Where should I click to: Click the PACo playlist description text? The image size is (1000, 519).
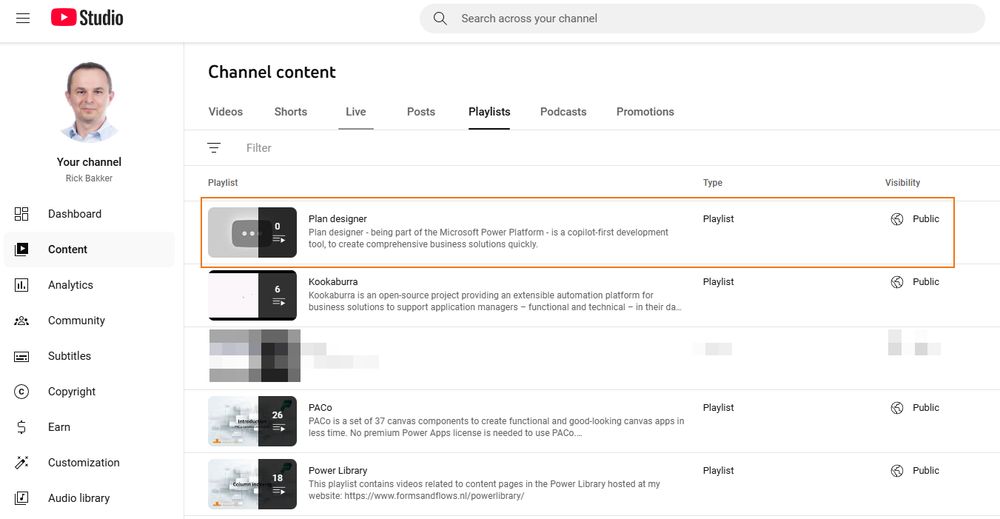point(496,427)
